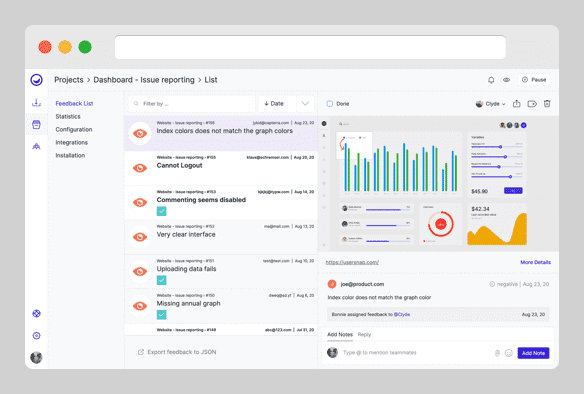Click Export feedback to JSON
This screenshot has height=394, width=584.
(x=182, y=352)
